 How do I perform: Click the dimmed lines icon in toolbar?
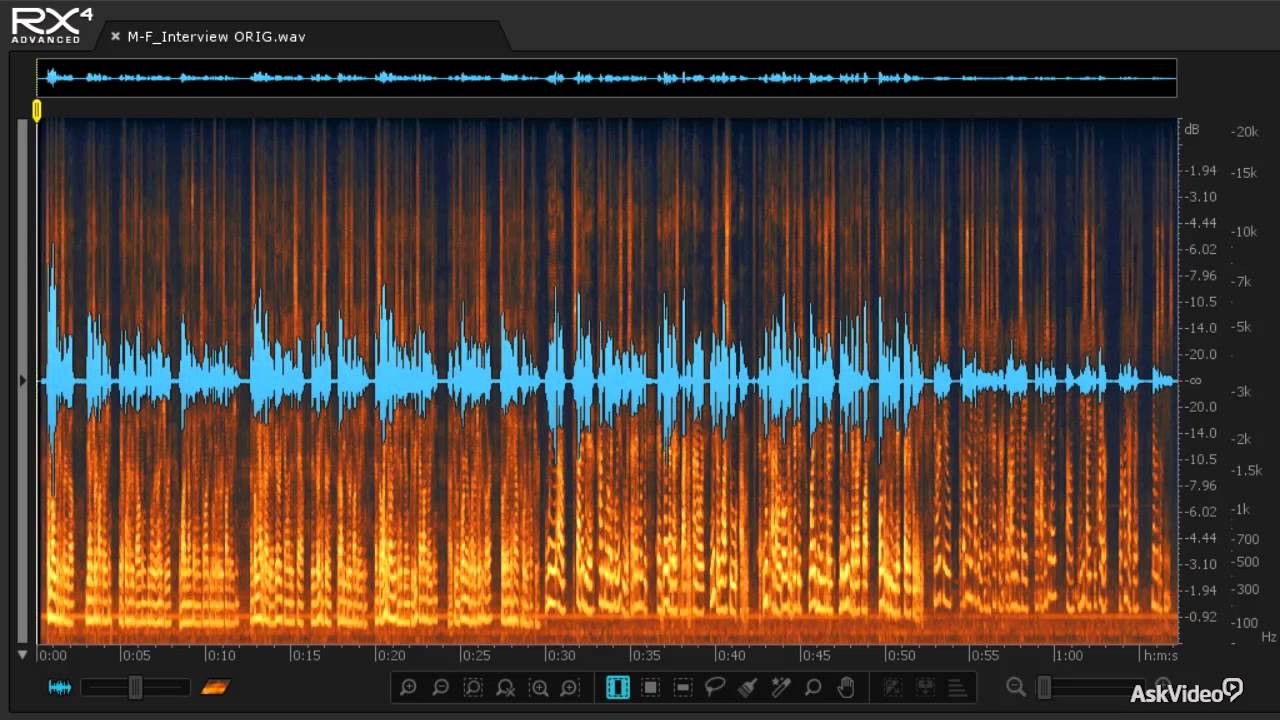point(957,687)
